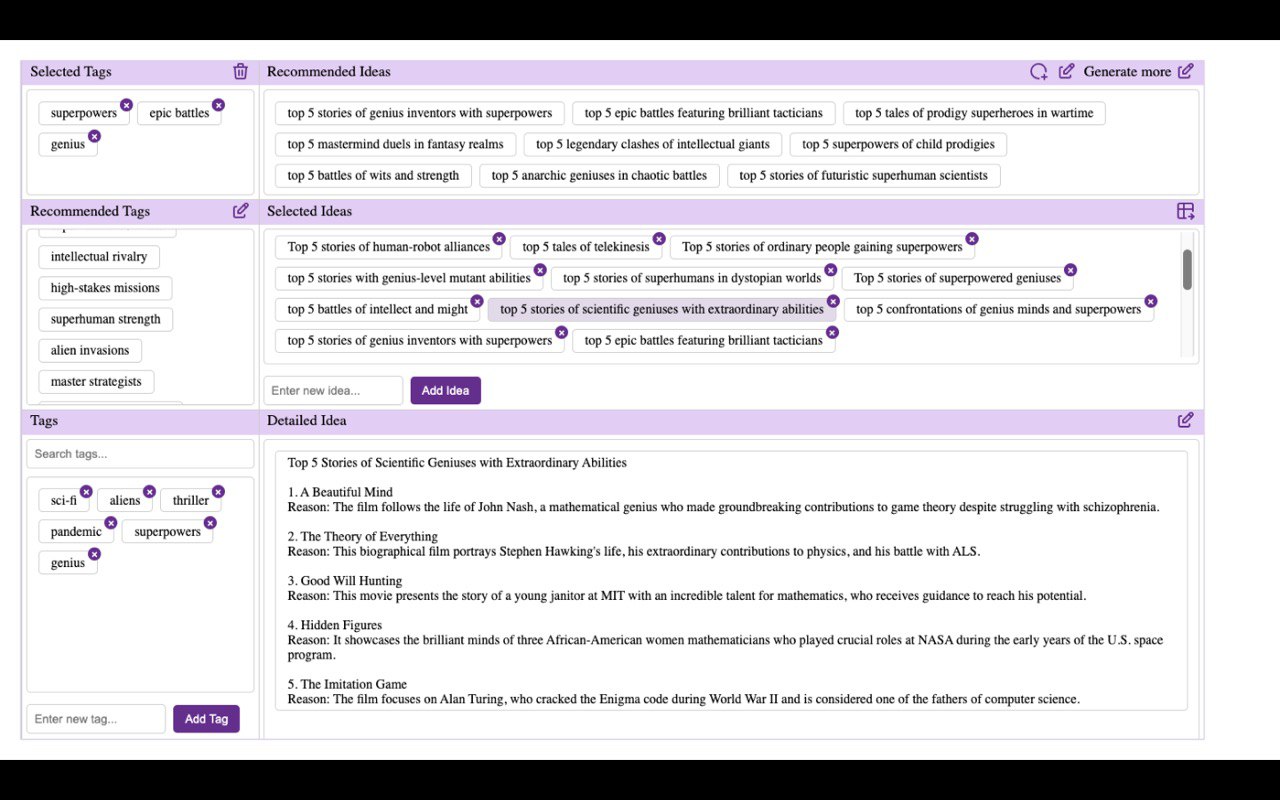Image resolution: width=1280 pixels, height=800 pixels.
Task: Click the 'Enter new idea' text box
Action: [x=332, y=390]
